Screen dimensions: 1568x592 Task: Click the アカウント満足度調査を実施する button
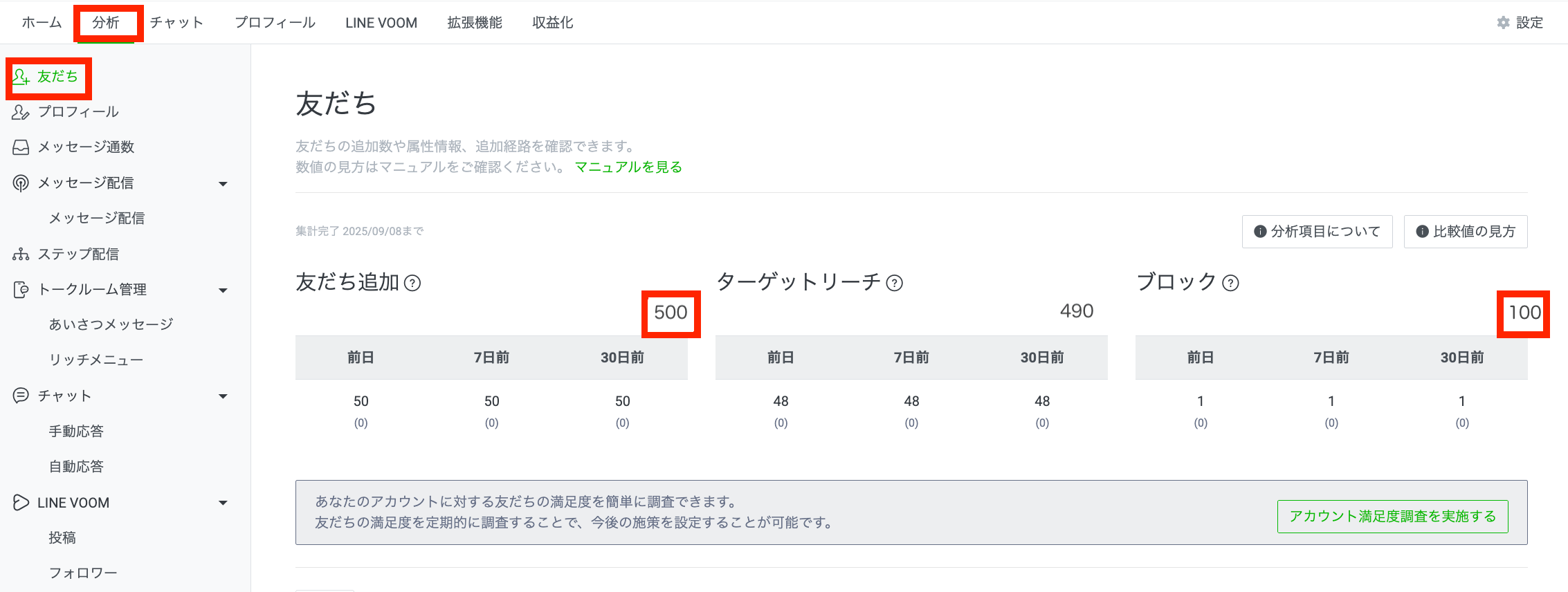1392,517
